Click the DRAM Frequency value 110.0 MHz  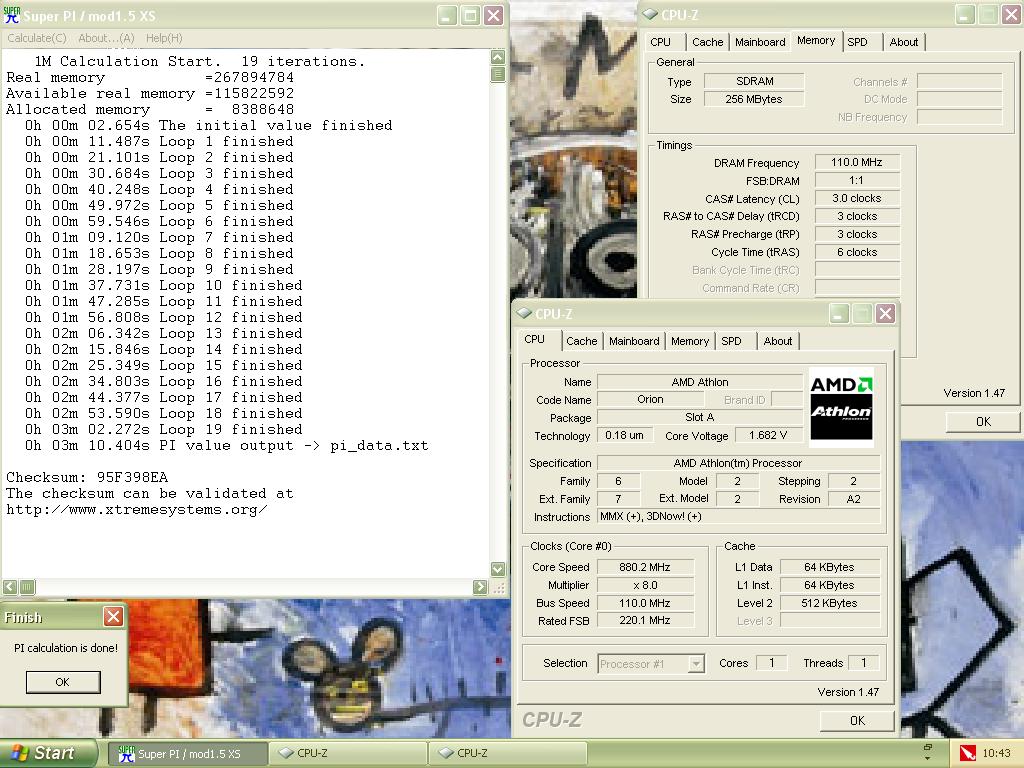(856, 162)
